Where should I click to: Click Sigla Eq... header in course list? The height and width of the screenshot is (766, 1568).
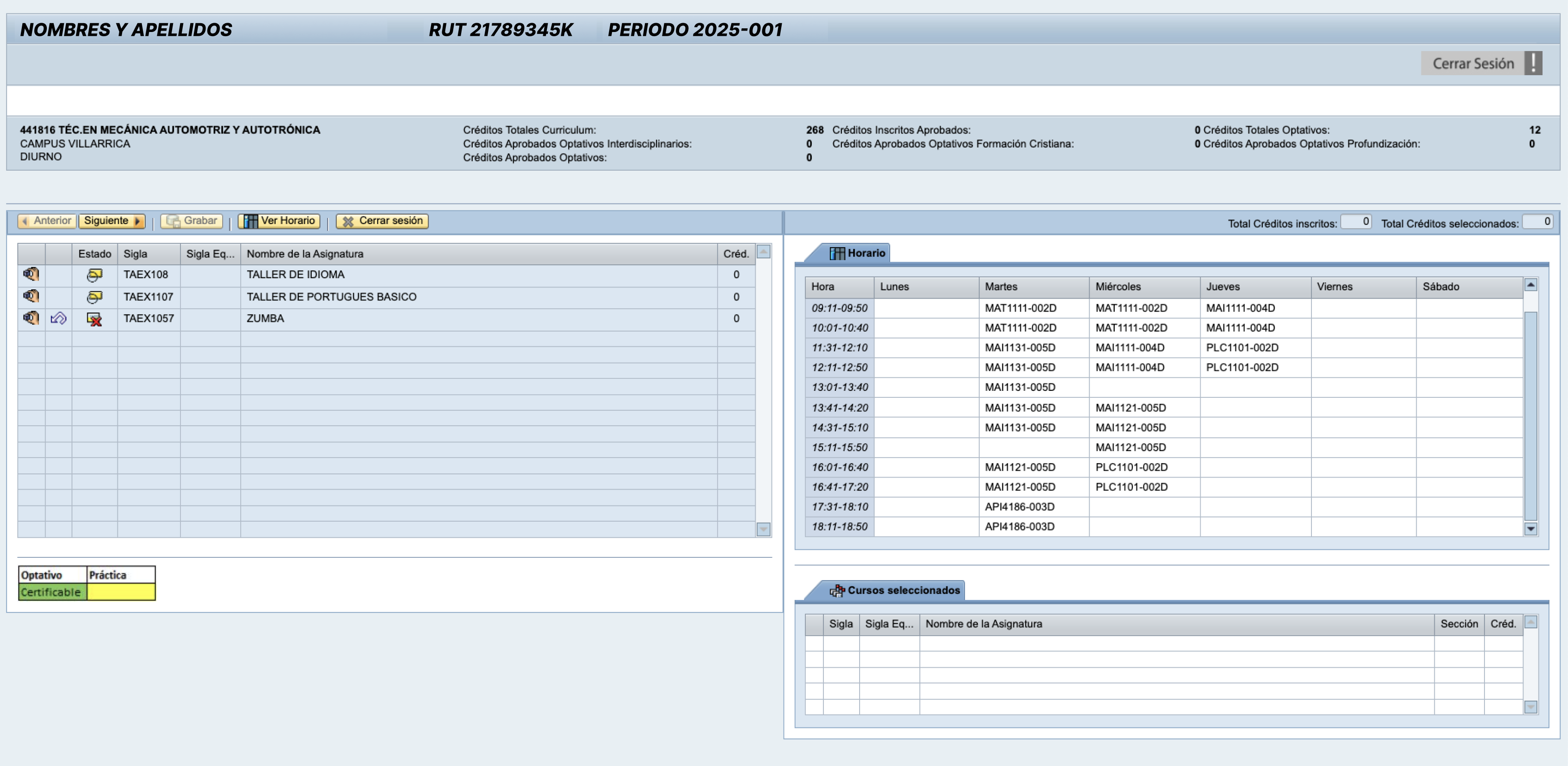[x=211, y=254]
